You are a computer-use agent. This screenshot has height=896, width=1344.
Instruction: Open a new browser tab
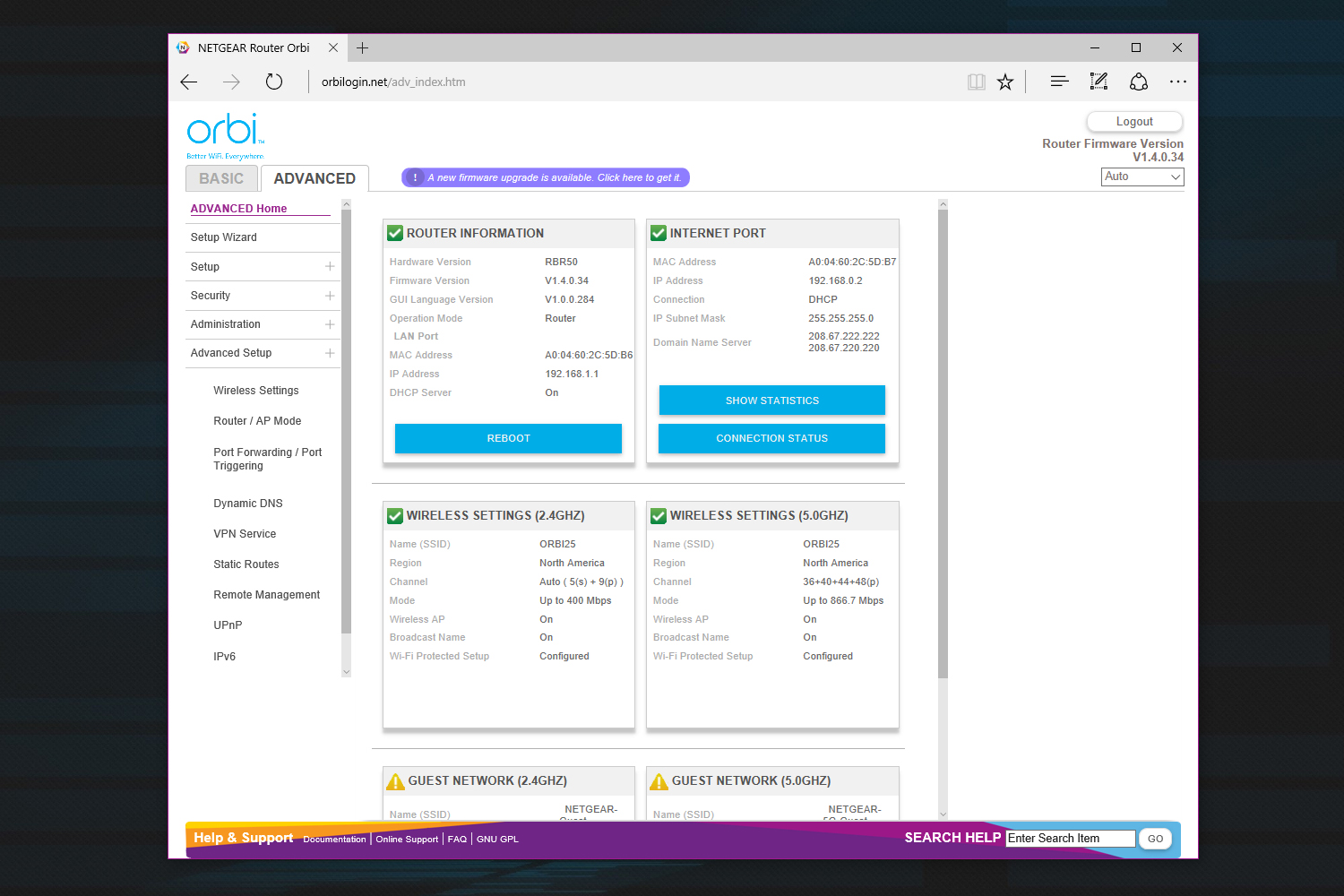click(x=362, y=47)
